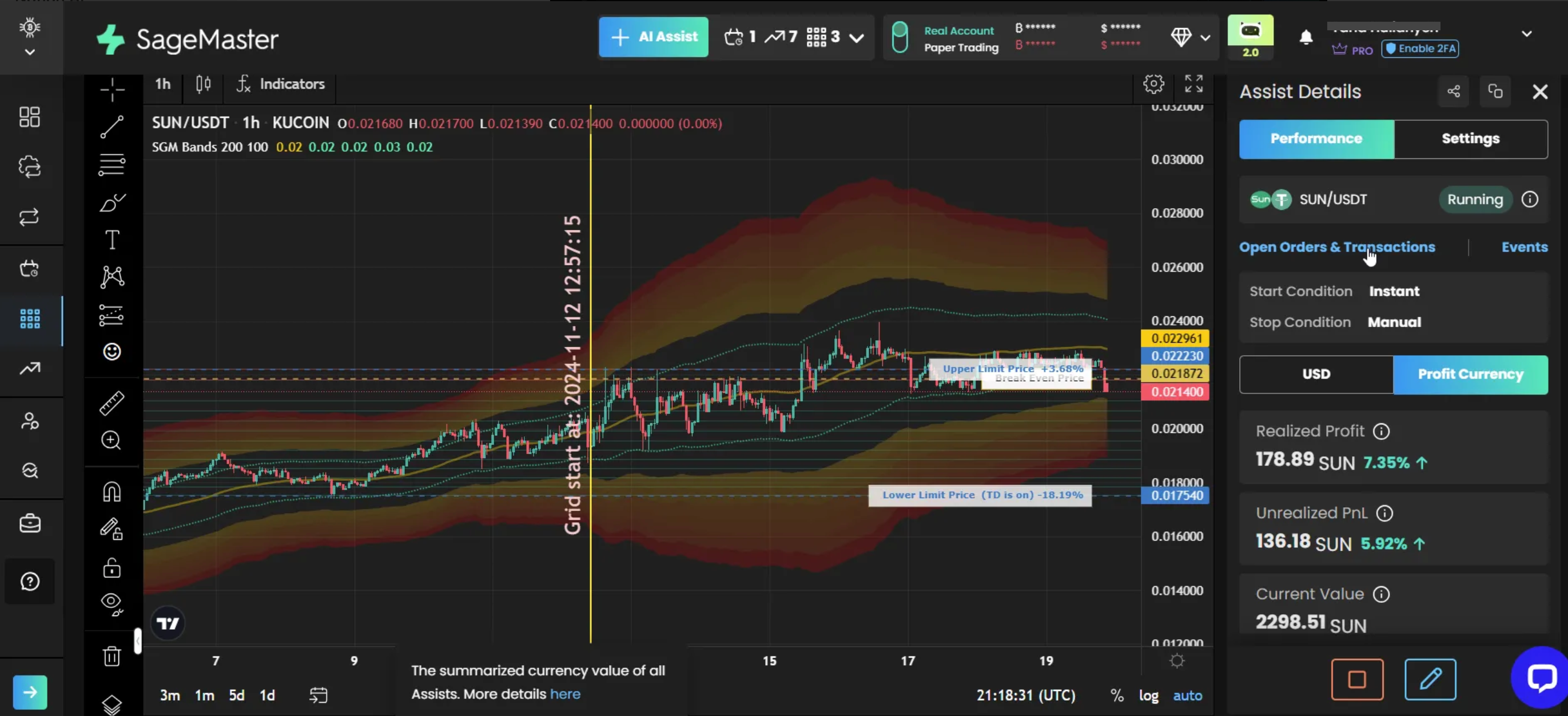Expand the user account menu chevron
Viewport: 1568px width, 716px height.
[1527, 34]
